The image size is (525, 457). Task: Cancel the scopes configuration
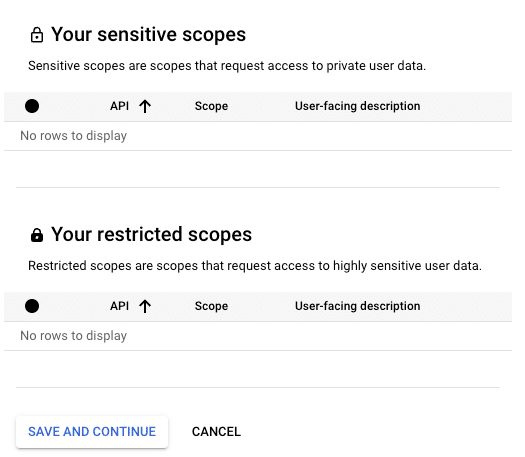point(216,432)
